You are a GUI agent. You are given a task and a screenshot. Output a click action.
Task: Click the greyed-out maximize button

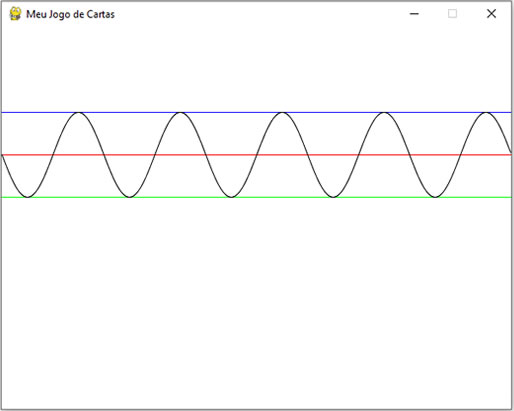coord(452,14)
